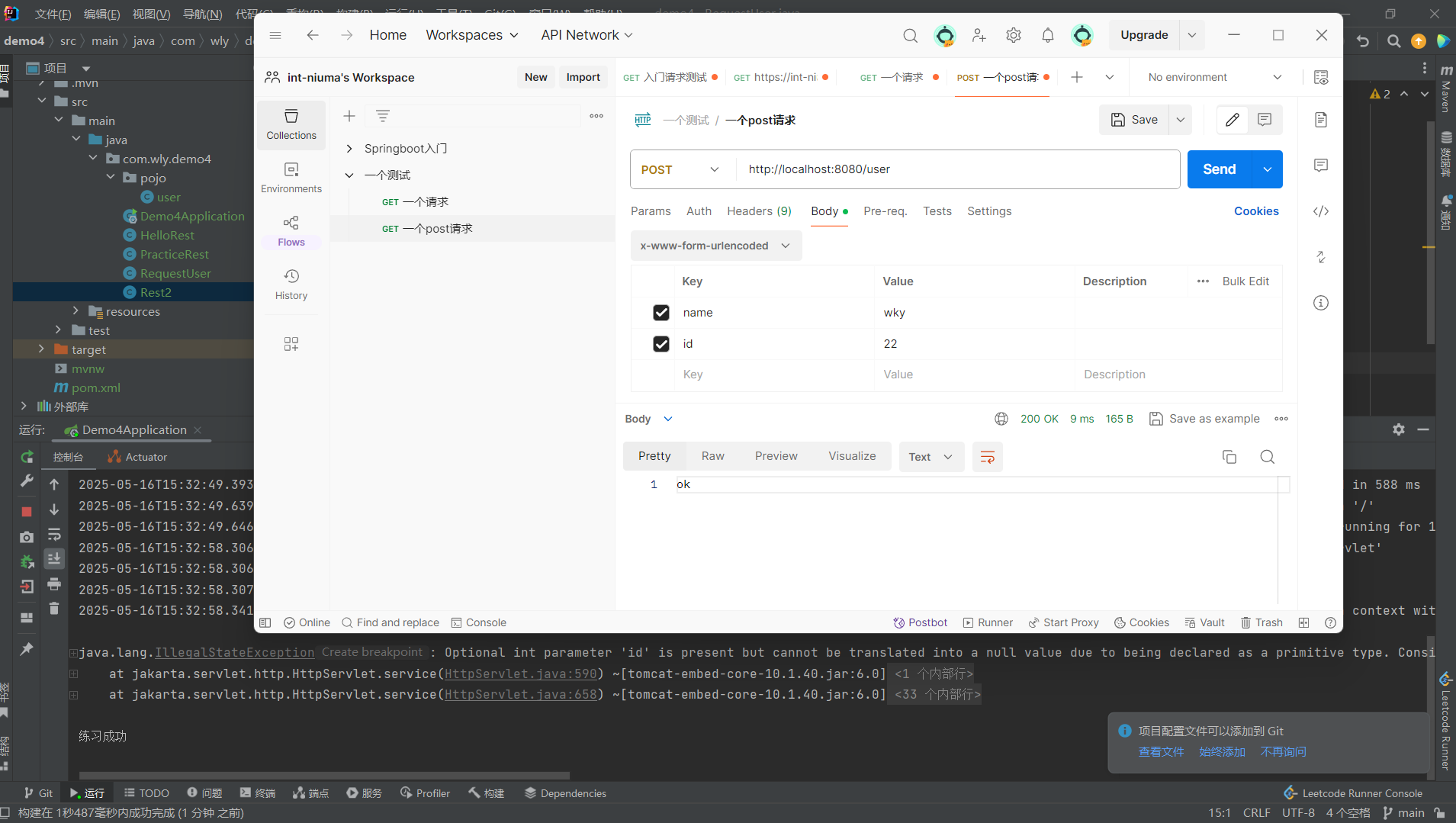Click Postman search magnifier icon

point(910,35)
